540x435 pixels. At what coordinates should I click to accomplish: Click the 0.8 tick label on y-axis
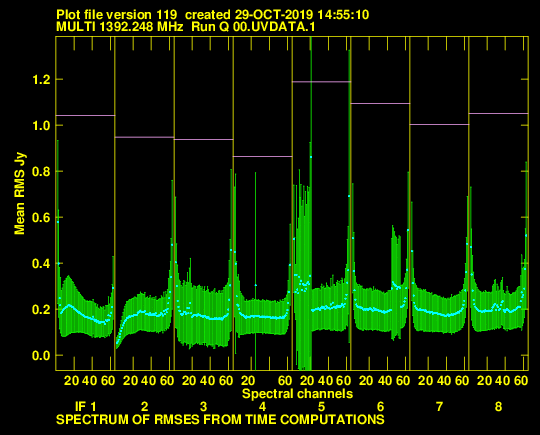pos(41,172)
